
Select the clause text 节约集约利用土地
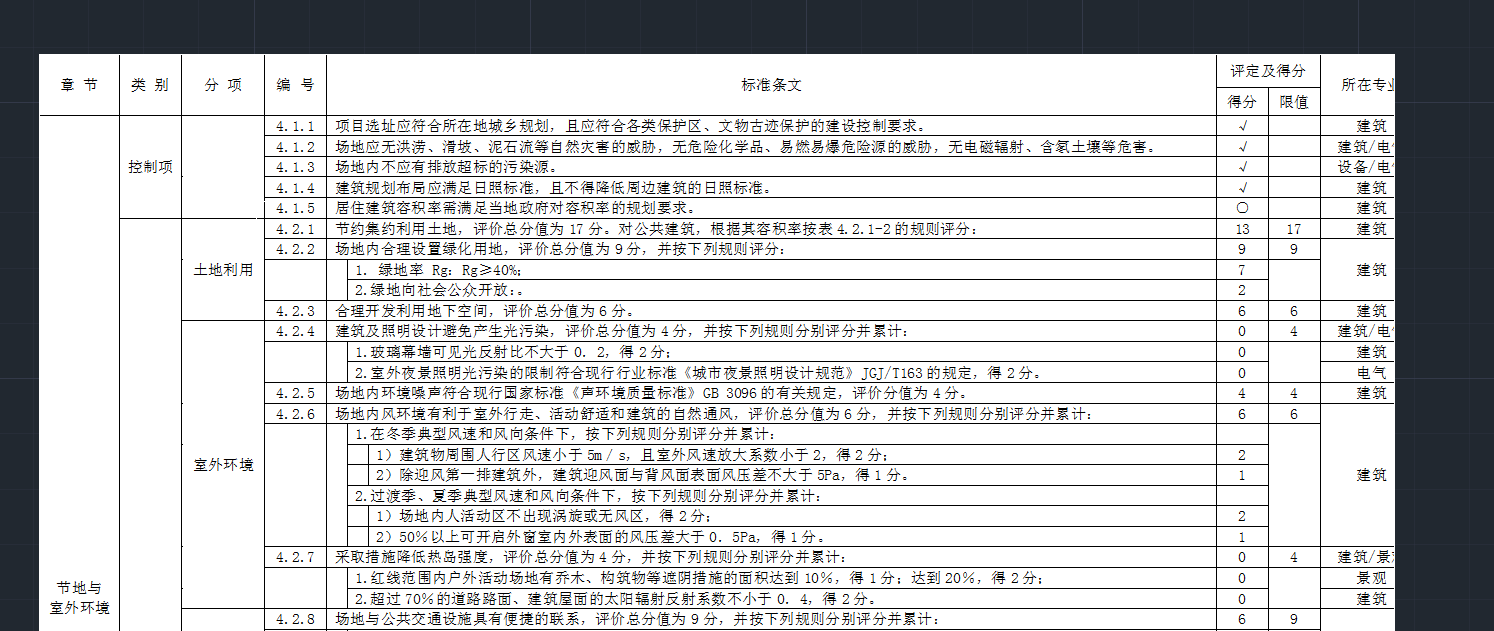point(656,229)
